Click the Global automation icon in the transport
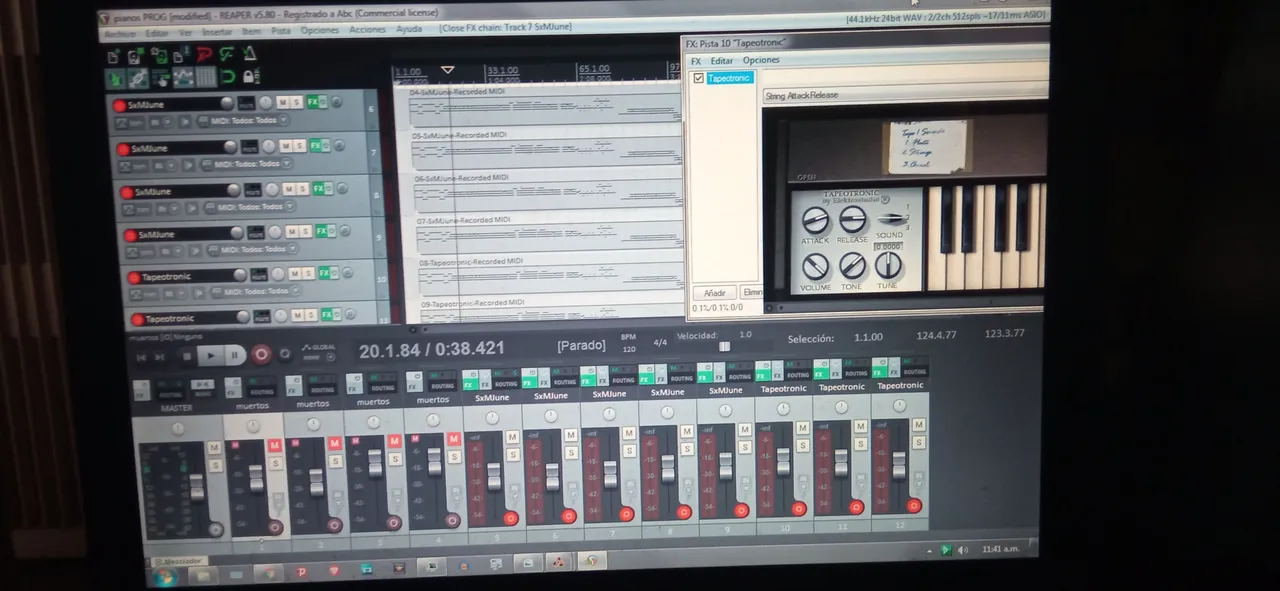The height and width of the screenshot is (591, 1280). [319, 347]
